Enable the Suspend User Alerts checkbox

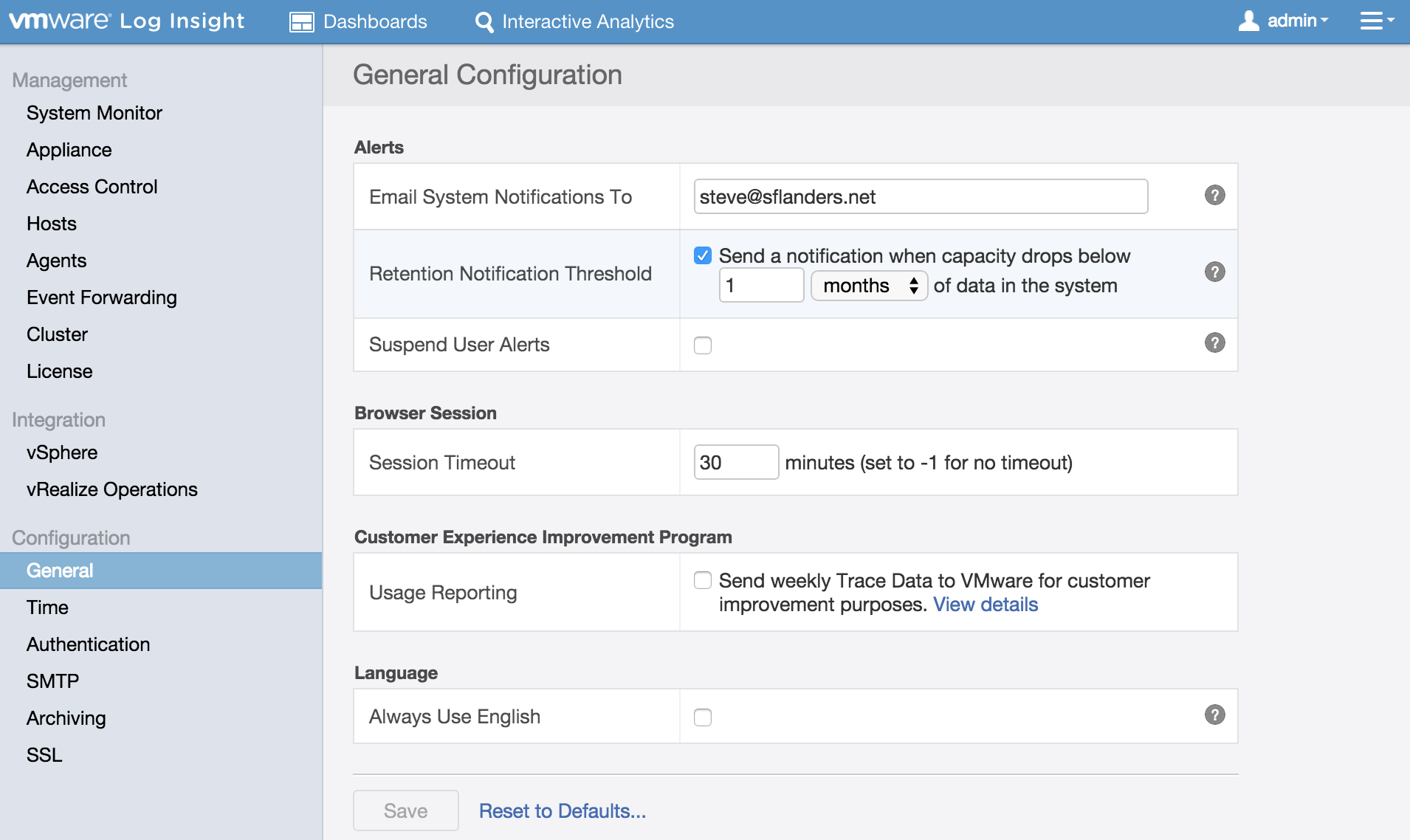pos(703,345)
